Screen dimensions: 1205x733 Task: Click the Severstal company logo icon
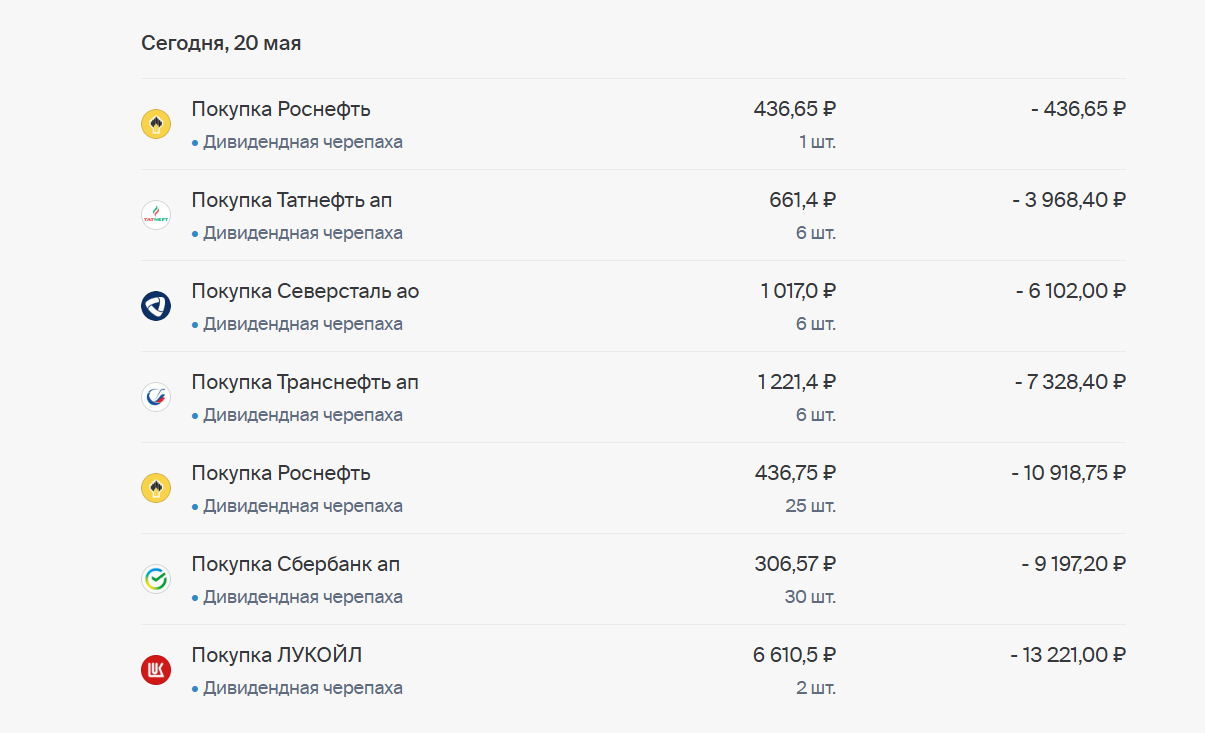[156, 306]
